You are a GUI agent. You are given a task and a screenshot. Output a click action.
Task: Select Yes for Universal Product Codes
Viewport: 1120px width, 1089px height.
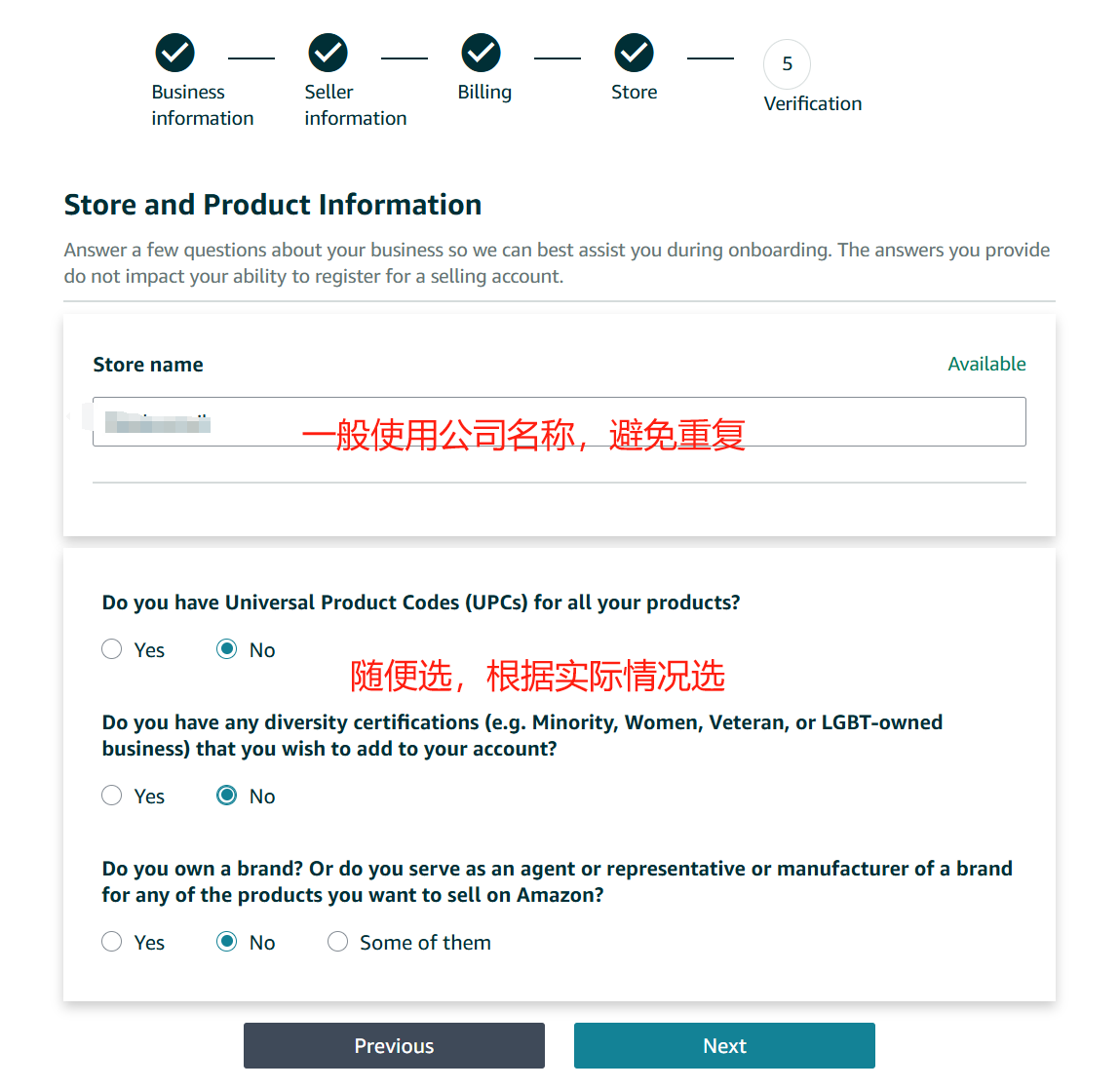pos(112,649)
